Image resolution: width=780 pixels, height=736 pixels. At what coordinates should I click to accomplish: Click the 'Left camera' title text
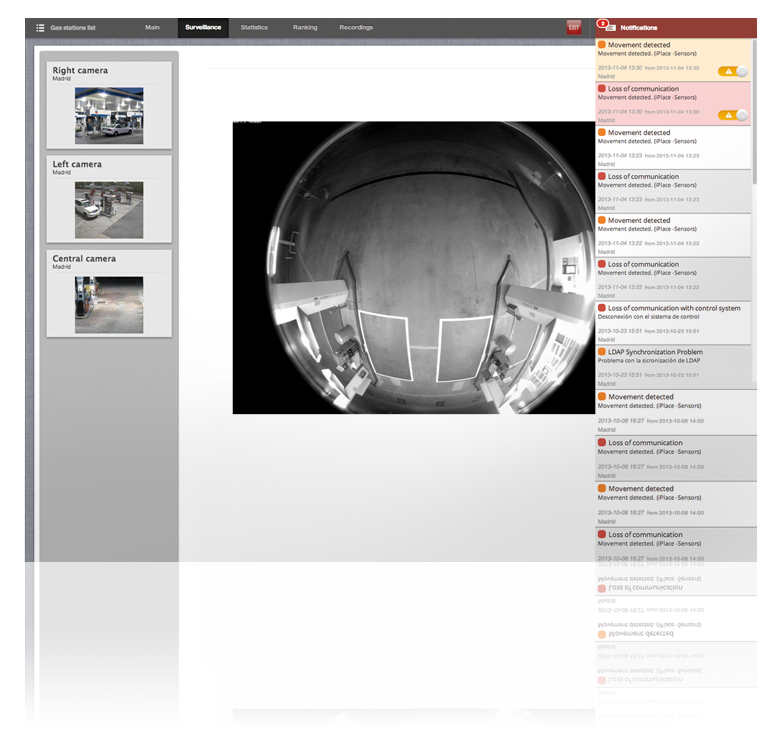tap(77, 164)
